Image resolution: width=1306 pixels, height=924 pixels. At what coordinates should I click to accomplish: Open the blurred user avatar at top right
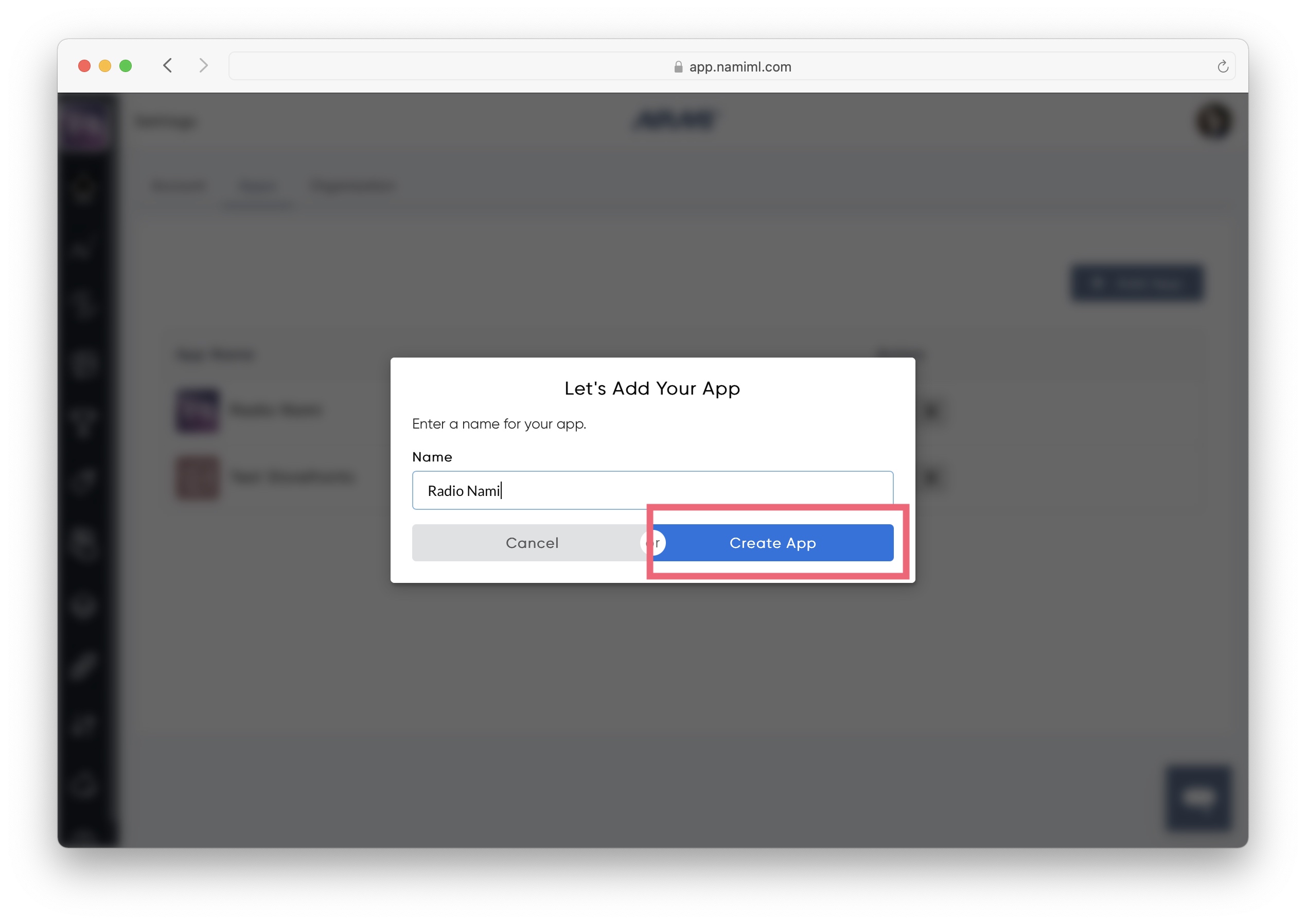1213,120
